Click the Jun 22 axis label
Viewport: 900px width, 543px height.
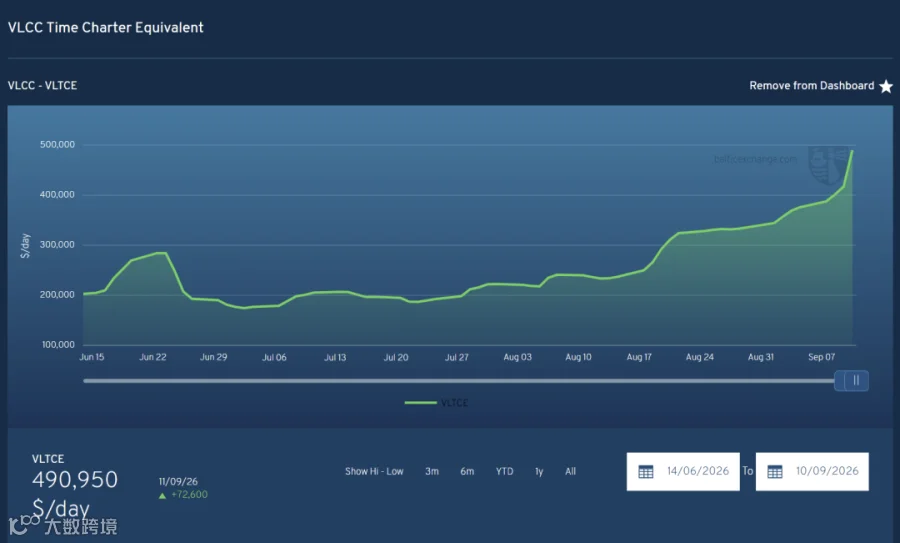pyautogui.click(x=153, y=357)
